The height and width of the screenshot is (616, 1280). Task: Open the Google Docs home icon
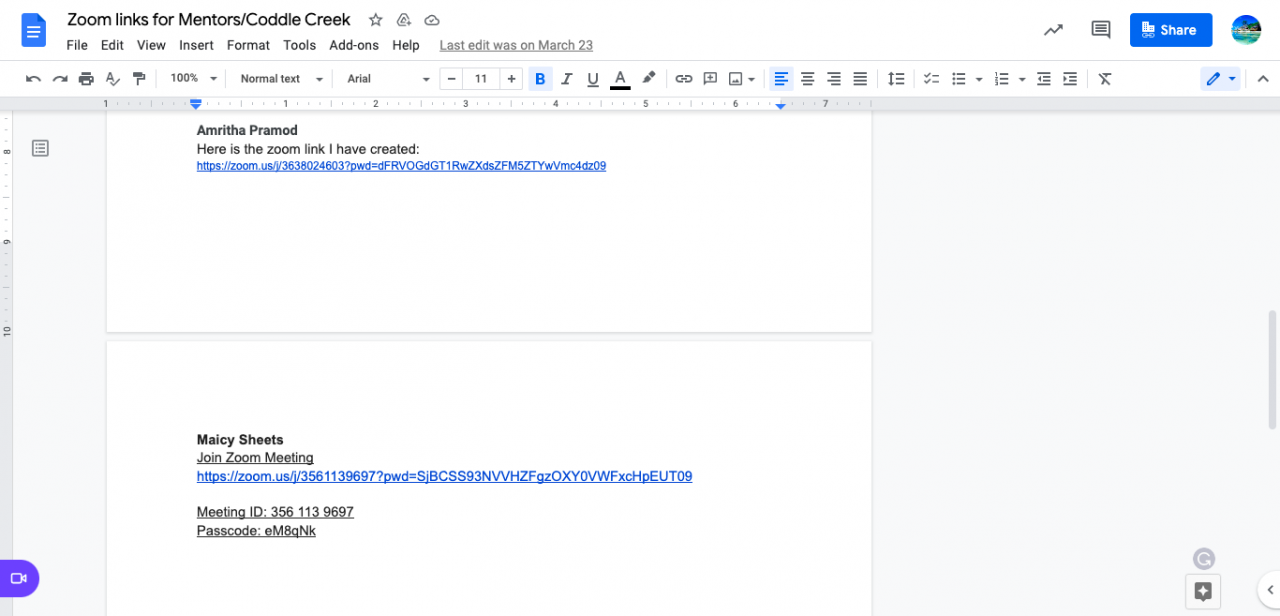pos(34,30)
